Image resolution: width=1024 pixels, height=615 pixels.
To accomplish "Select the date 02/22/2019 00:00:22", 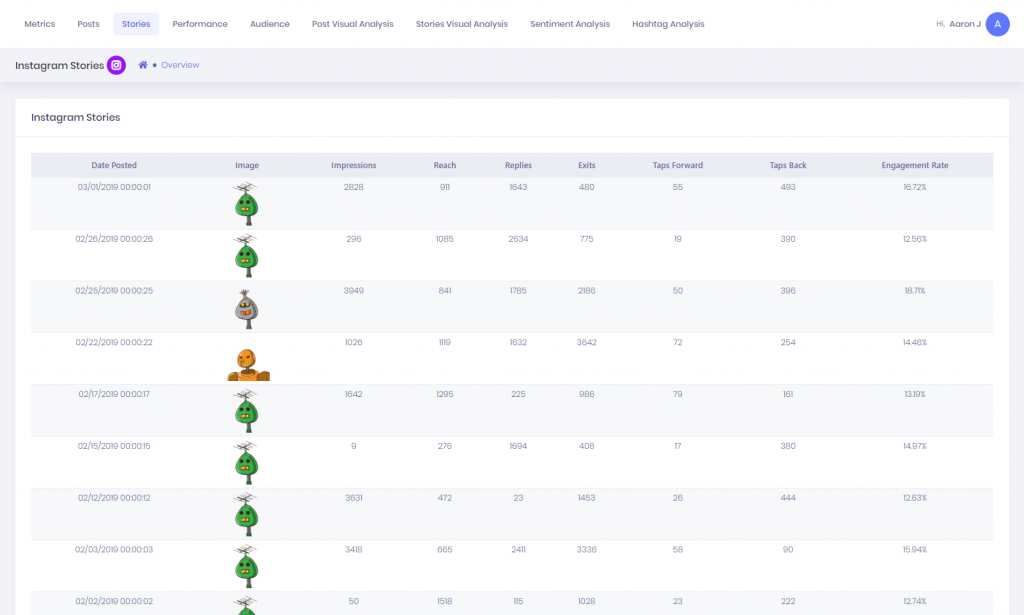I will [114, 342].
